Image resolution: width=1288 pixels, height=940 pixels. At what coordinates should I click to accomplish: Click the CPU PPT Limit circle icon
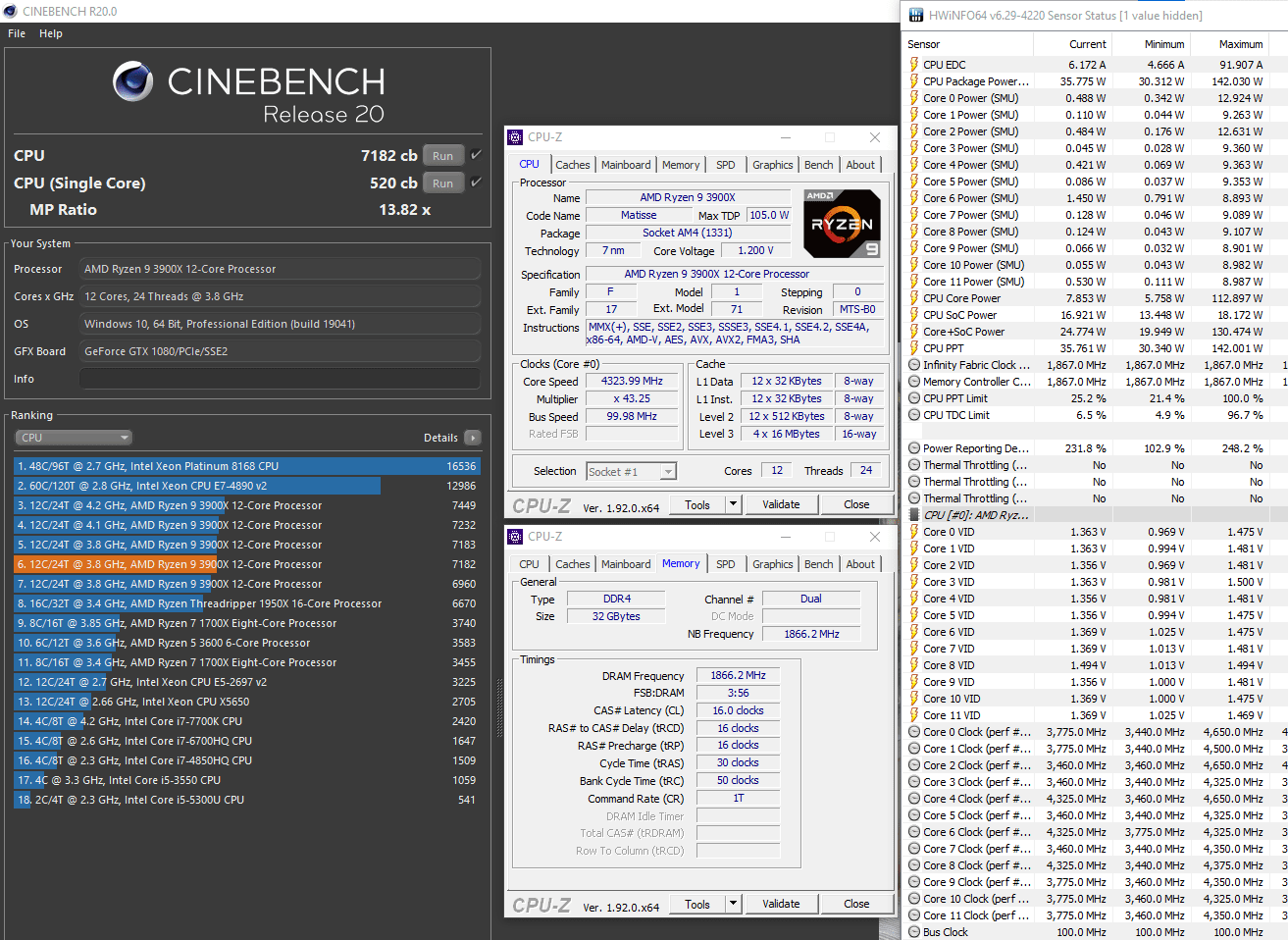[914, 398]
